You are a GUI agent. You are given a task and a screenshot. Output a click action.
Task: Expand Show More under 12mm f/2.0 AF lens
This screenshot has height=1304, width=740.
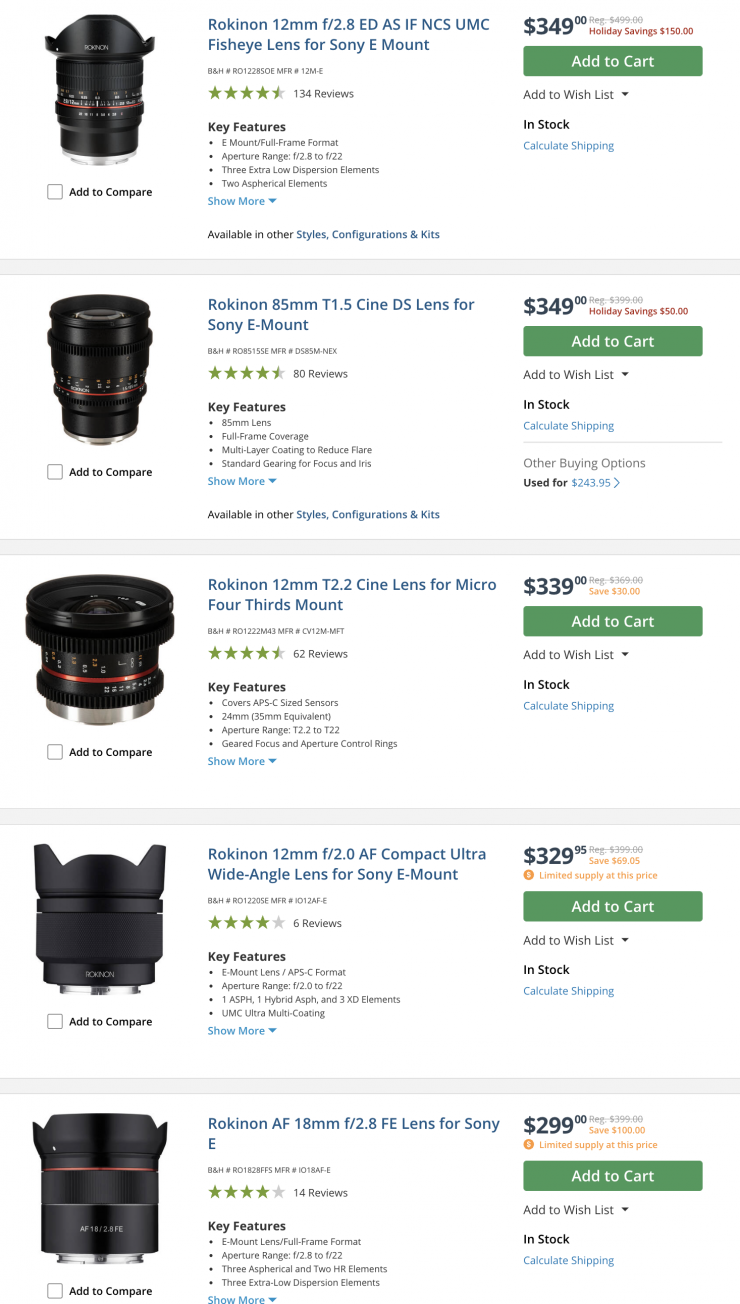tap(242, 1031)
